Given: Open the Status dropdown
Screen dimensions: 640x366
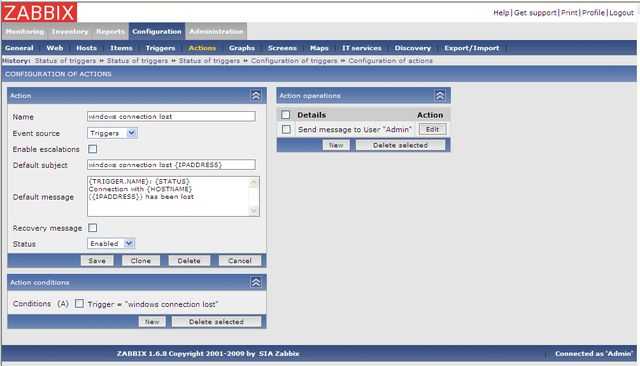Looking at the screenshot, I should point(111,244).
